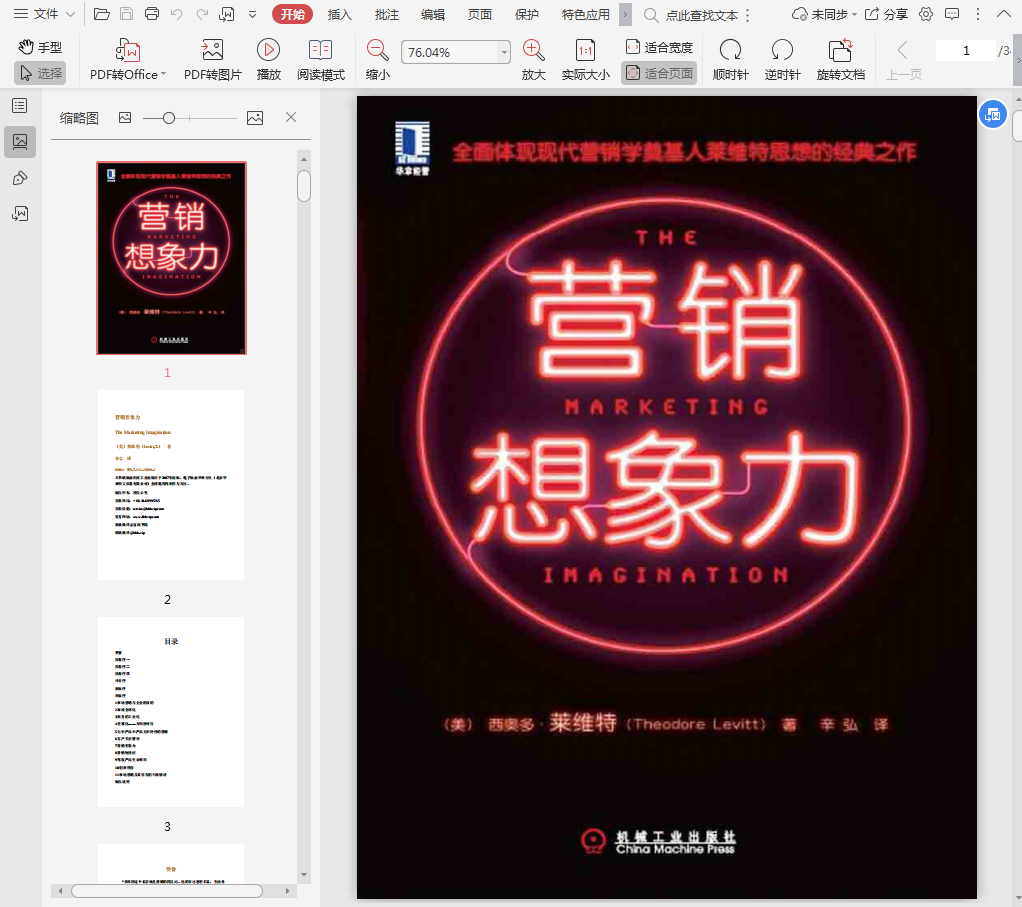Enter reading mode via 阅读模式 icon
Viewport: 1022px width, 907px height.
[320, 51]
